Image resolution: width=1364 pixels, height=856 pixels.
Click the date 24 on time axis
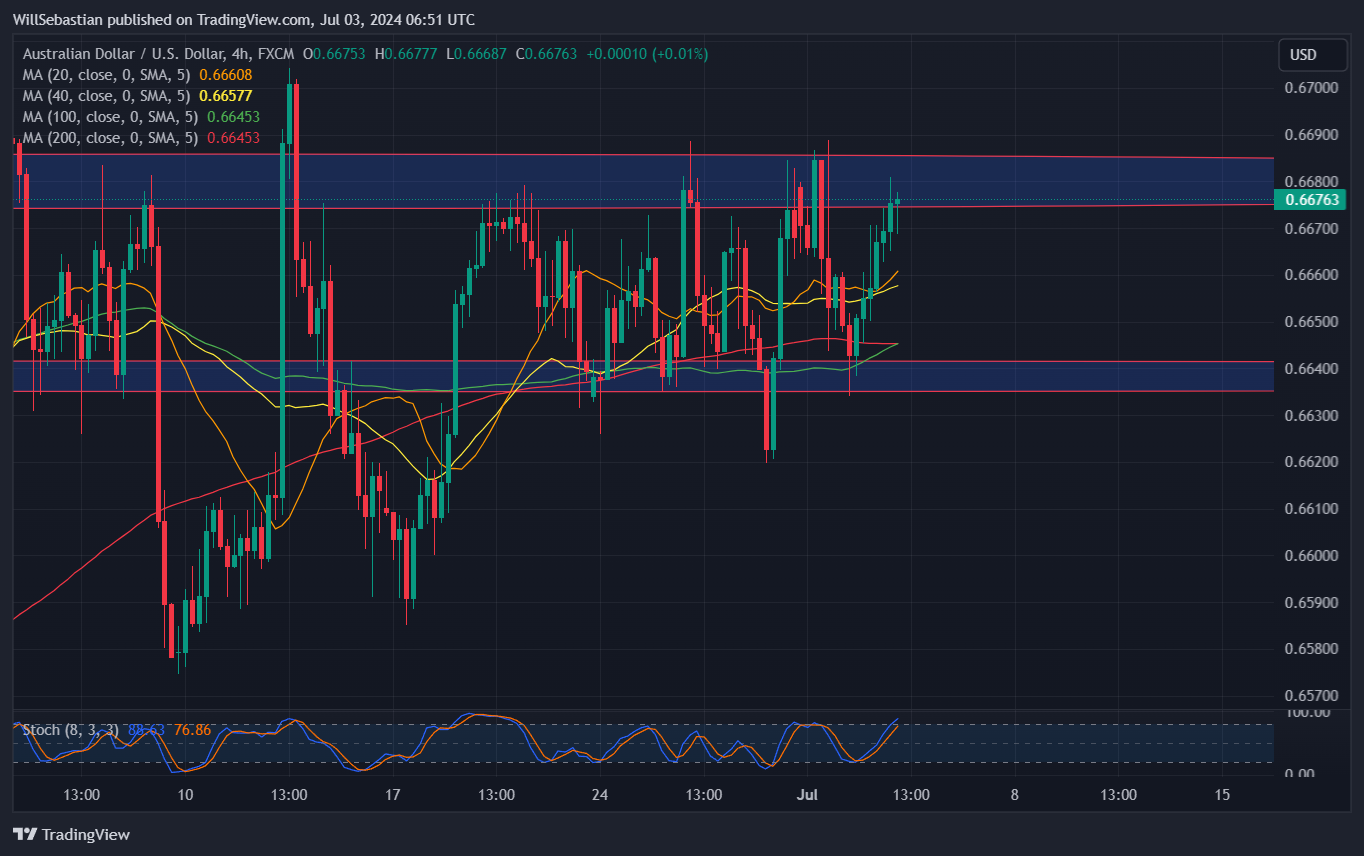point(600,796)
